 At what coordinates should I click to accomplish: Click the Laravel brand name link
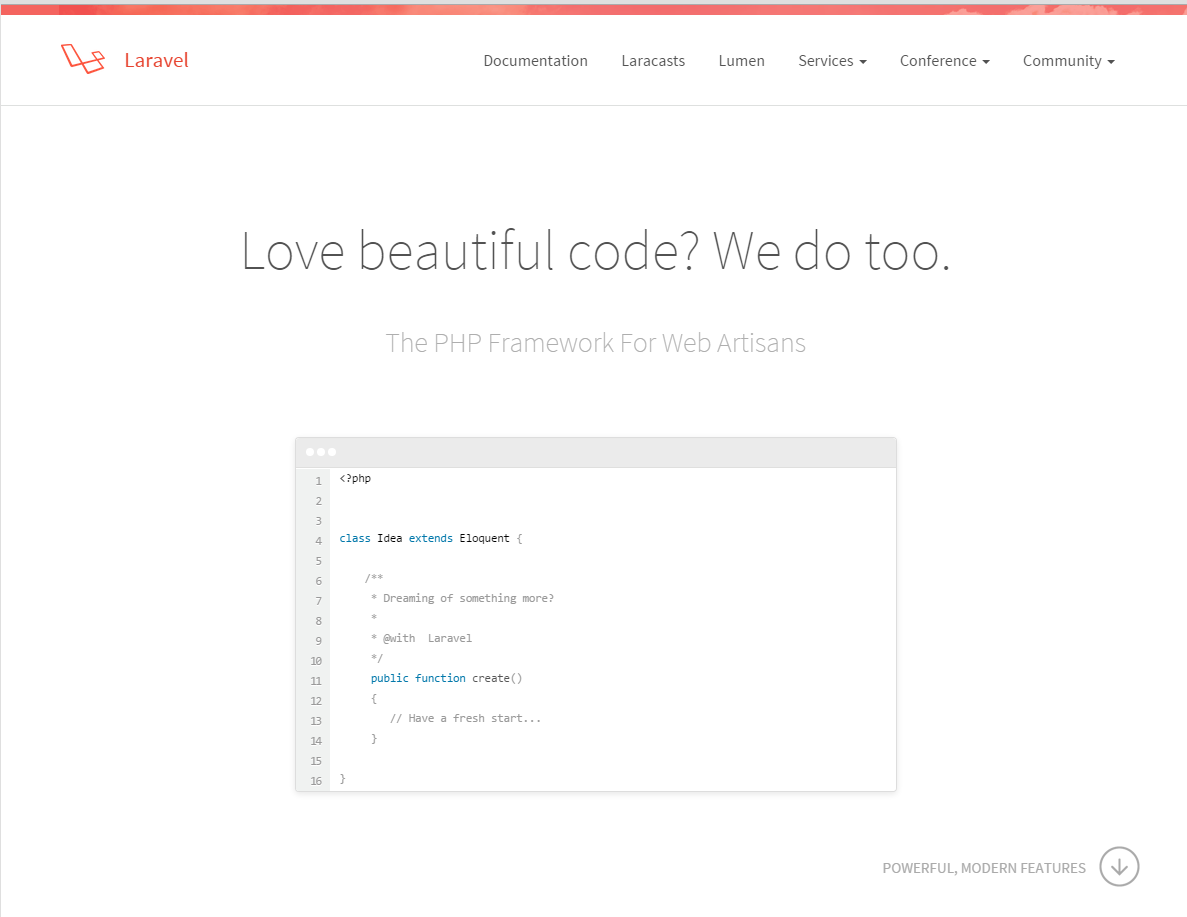(156, 61)
